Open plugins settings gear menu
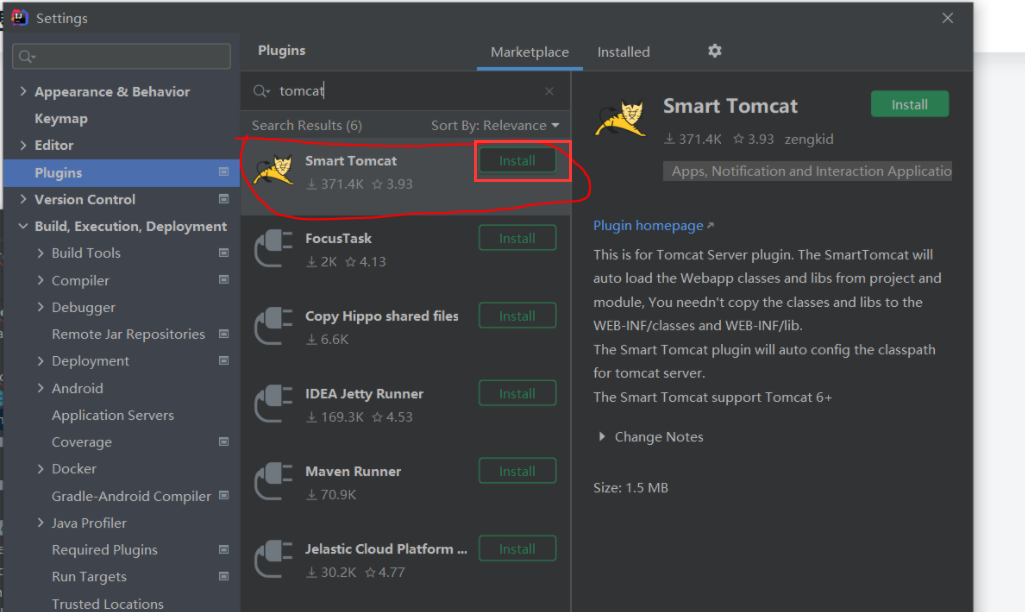Viewport: 1025px width, 612px height. click(714, 50)
